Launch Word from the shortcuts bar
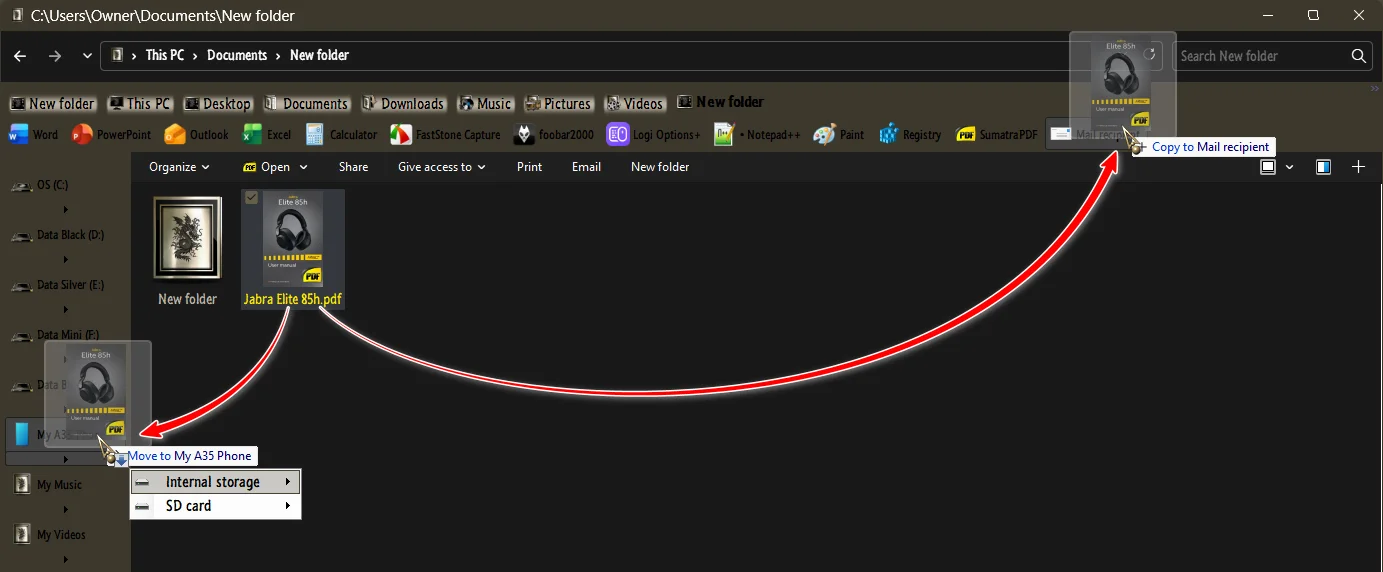1383x572 pixels. coord(34,134)
